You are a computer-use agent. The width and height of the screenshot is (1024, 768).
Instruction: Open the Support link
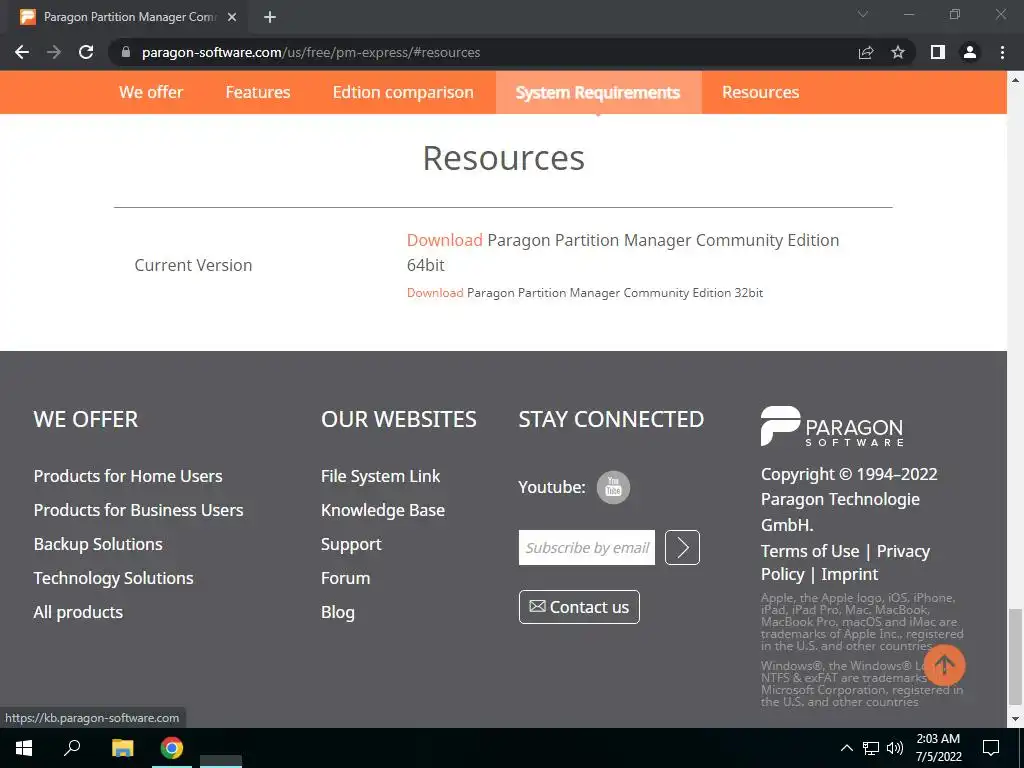click(x=351, y=544)
